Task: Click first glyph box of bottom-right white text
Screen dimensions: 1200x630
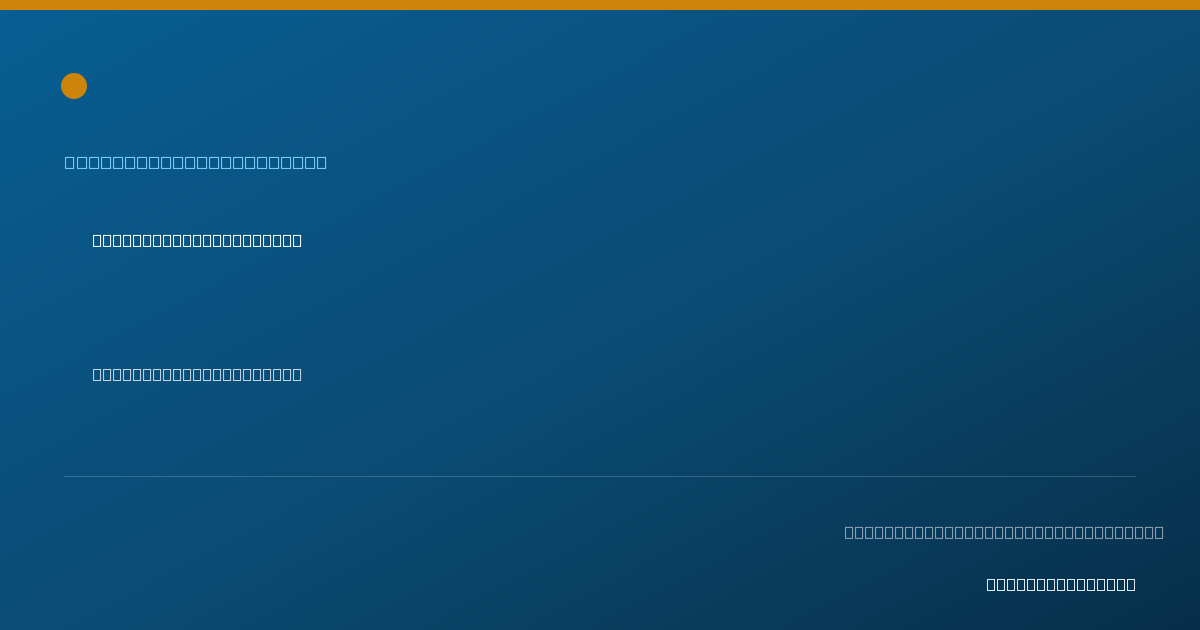Action: [992, 584]
